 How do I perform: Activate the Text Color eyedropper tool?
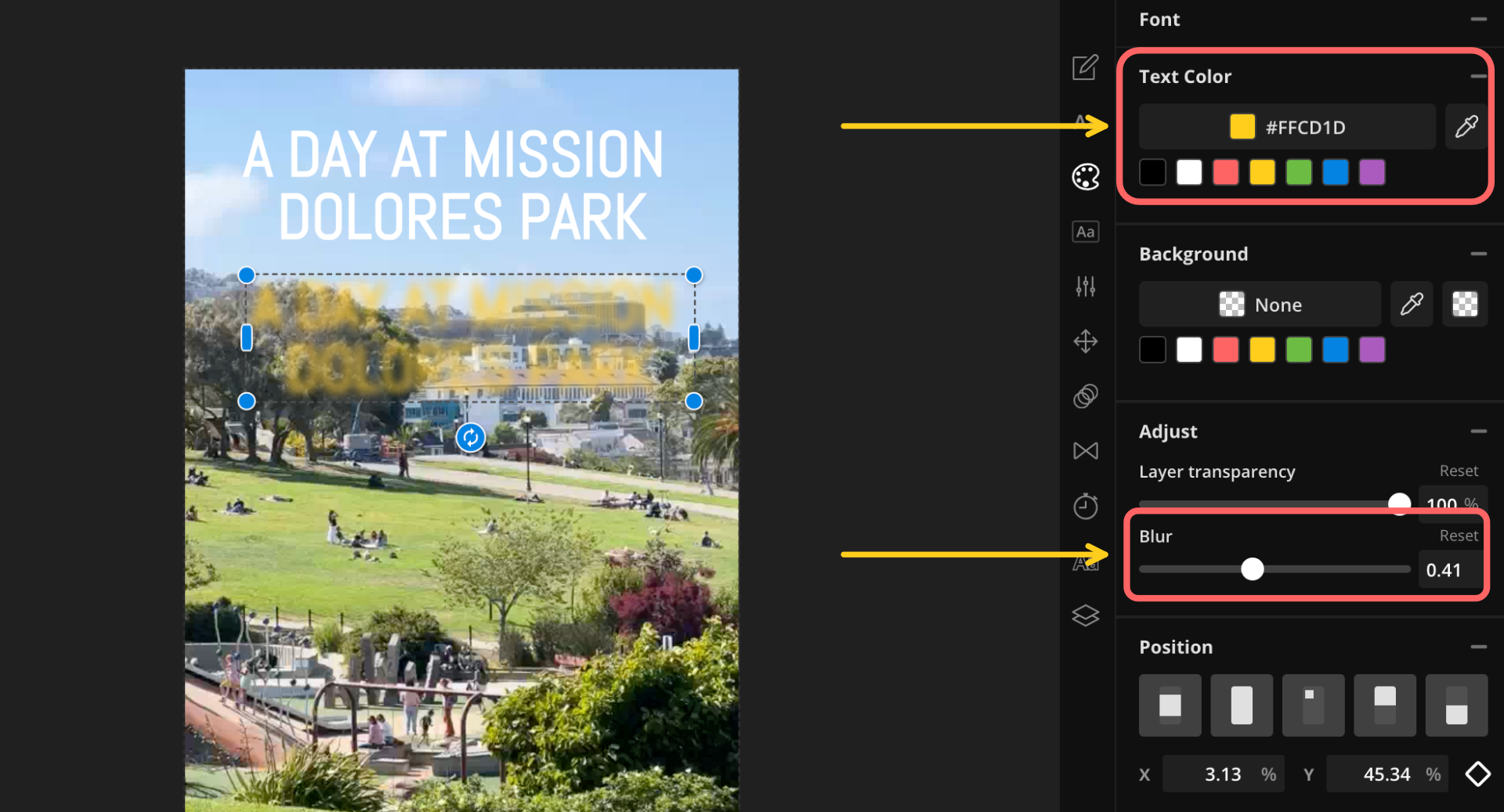pyautogui.click(x=1466, y=126)
